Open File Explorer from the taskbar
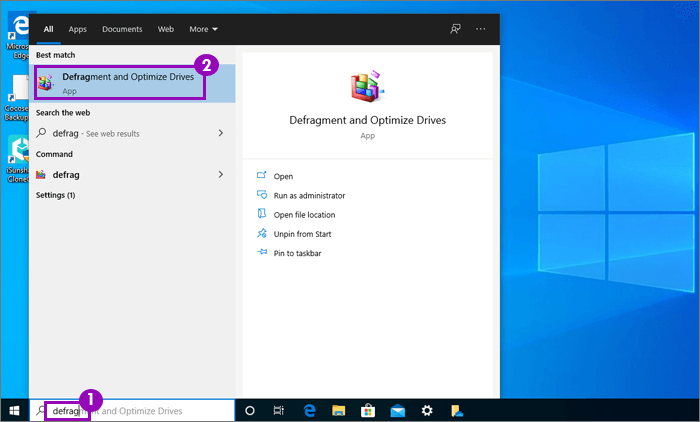The width and height of the screenshot is (700, 422). (x=338, y=410)
